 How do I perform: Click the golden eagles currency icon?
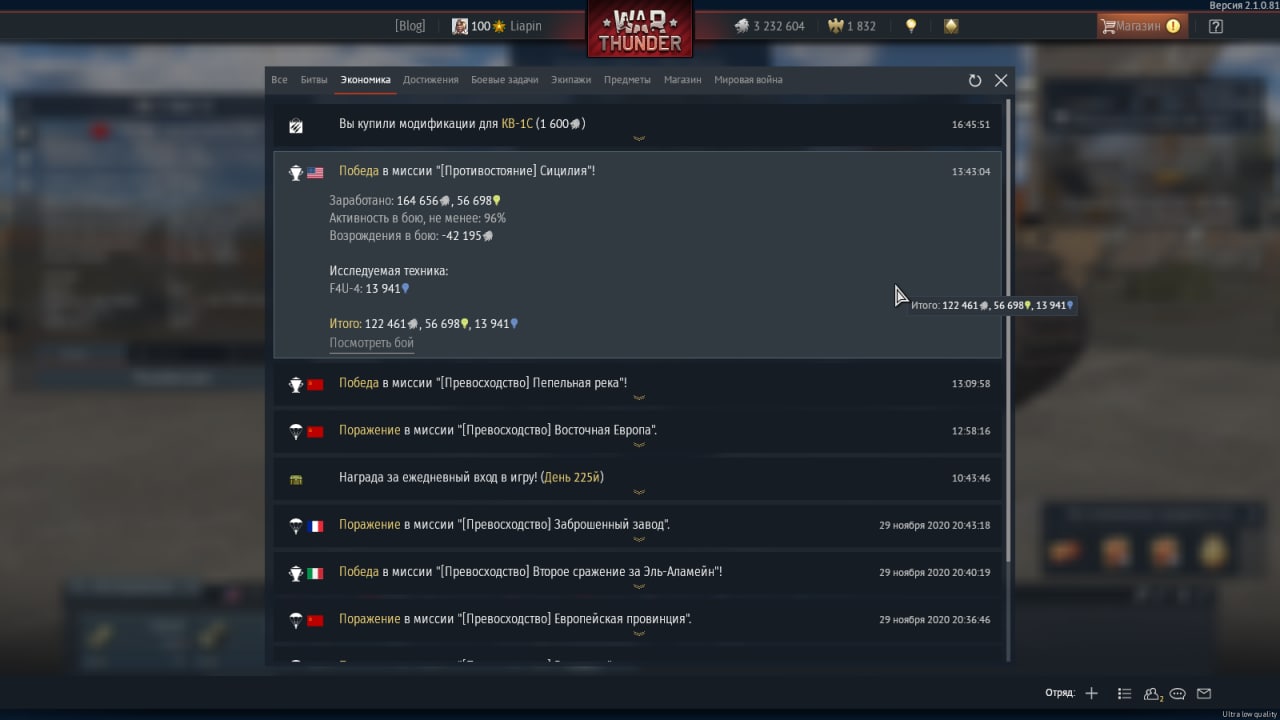click(x=835, y=26)
